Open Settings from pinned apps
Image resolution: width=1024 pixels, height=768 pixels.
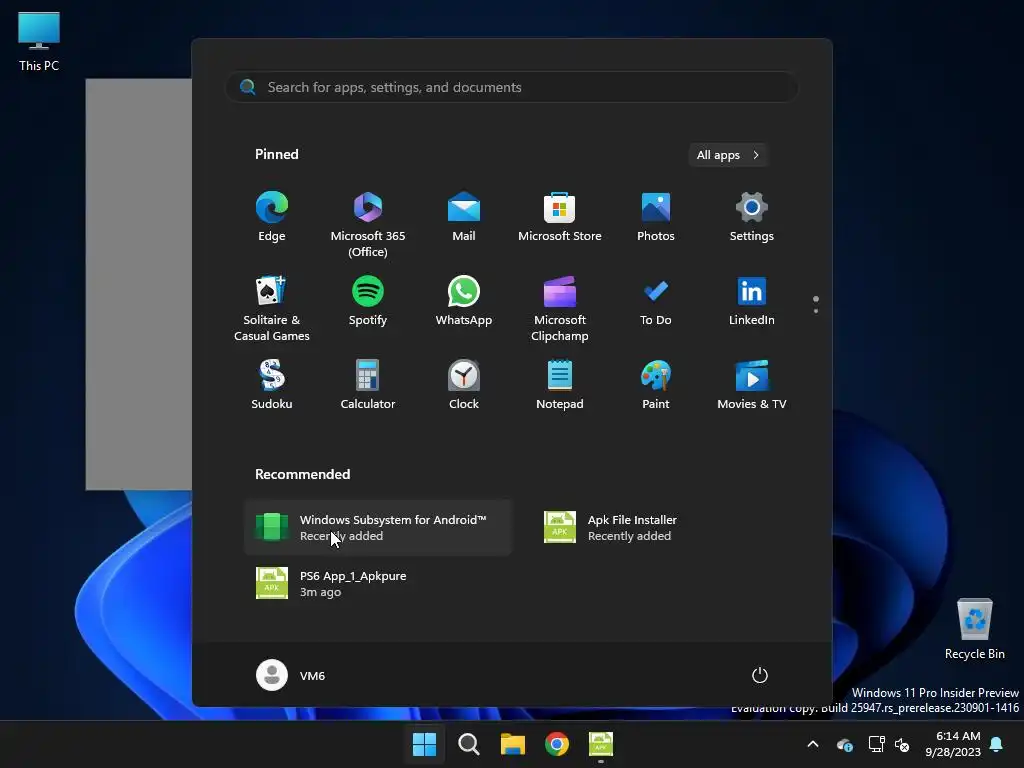tap(752, 217)
